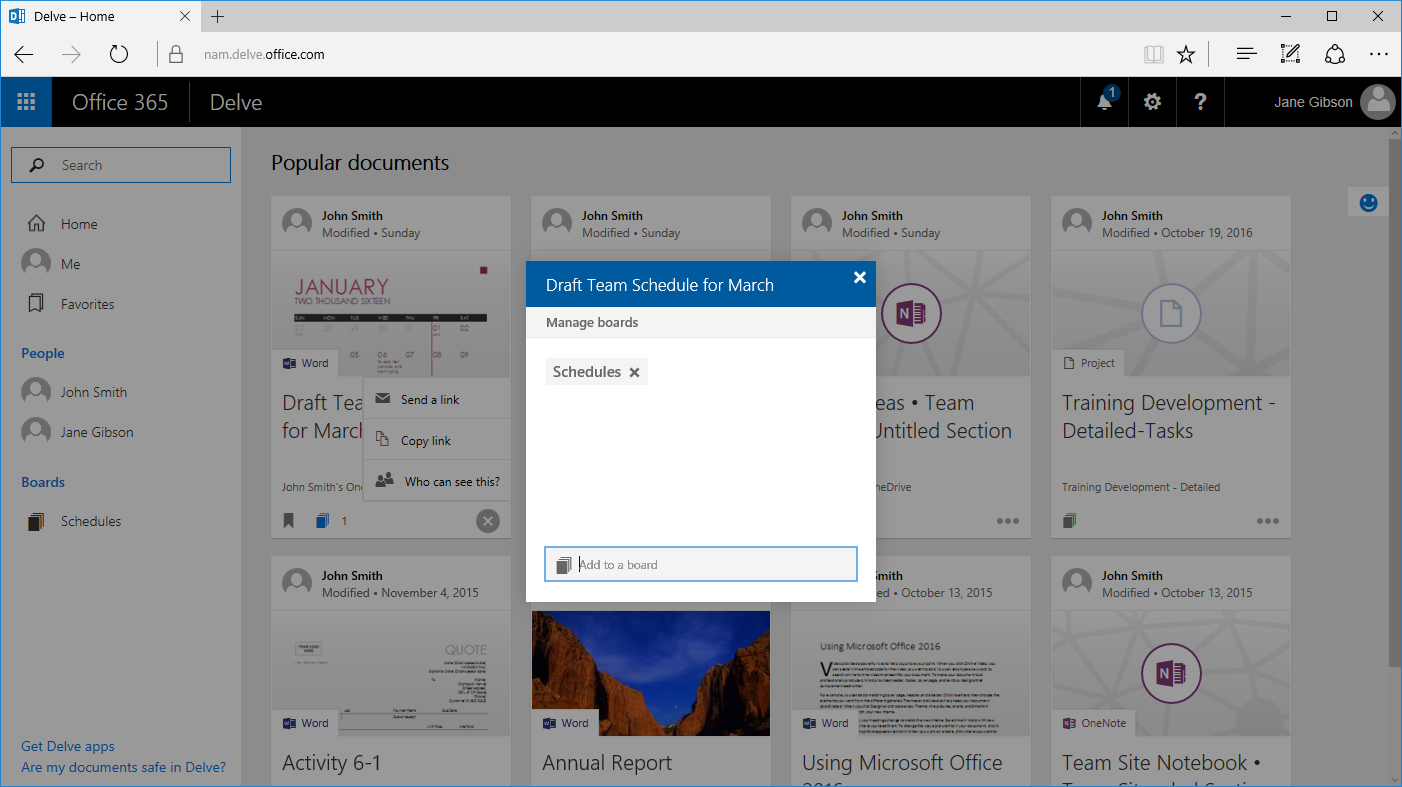The image size is (1402, 787).
Task: Click the Search box in the sidebar
Action: [x=121, y=165]
